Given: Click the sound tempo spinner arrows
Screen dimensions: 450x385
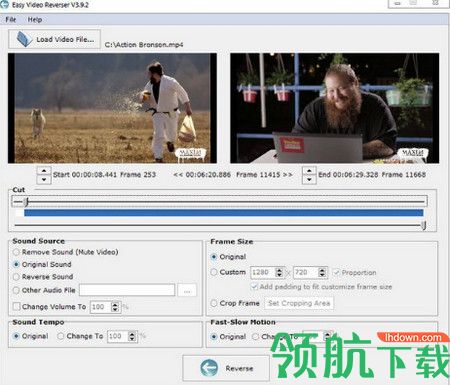Looking at the screenshot, I should pyautogui.click(x=132, y=336).
